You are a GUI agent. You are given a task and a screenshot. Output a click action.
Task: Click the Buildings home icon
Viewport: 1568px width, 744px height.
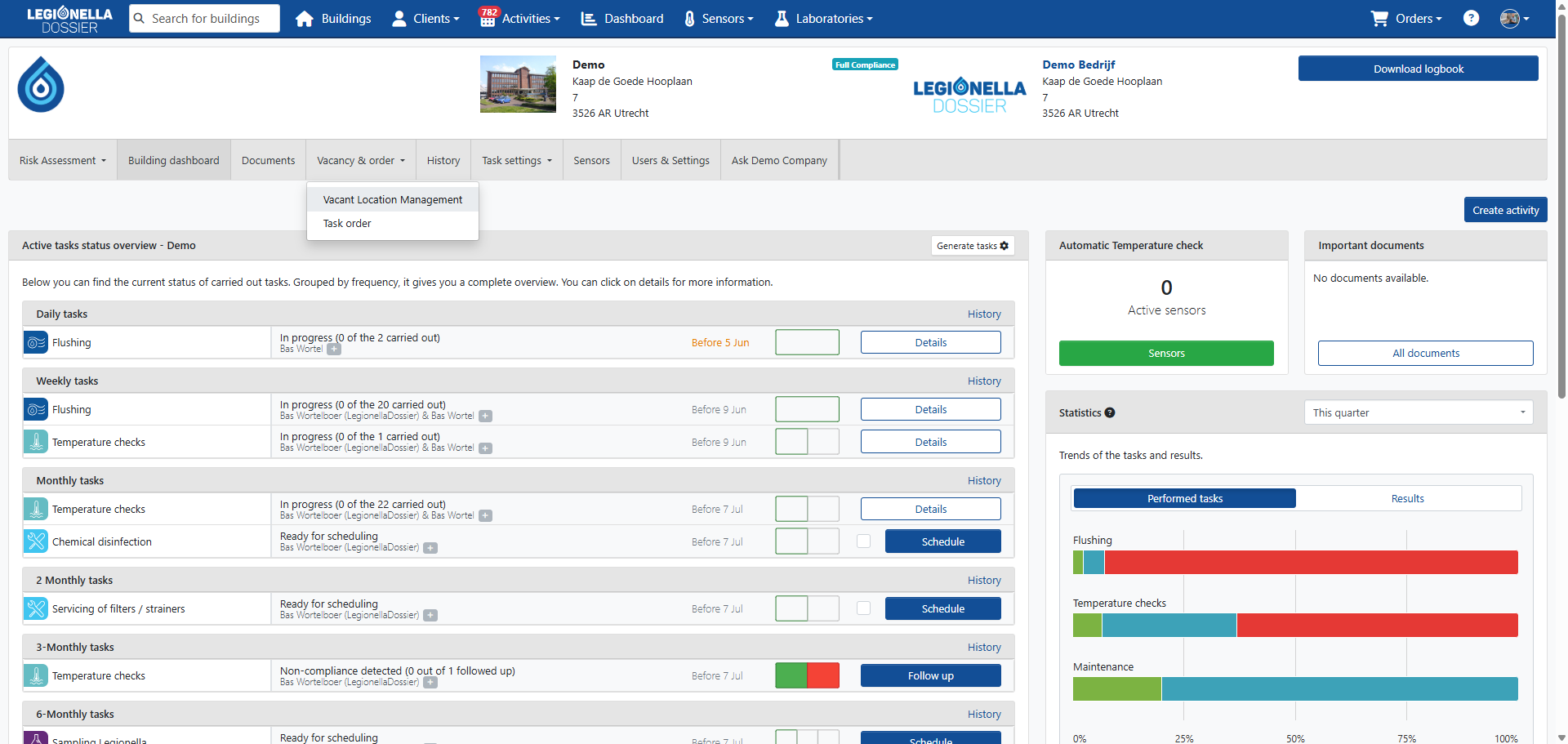(x=305, y=19)
